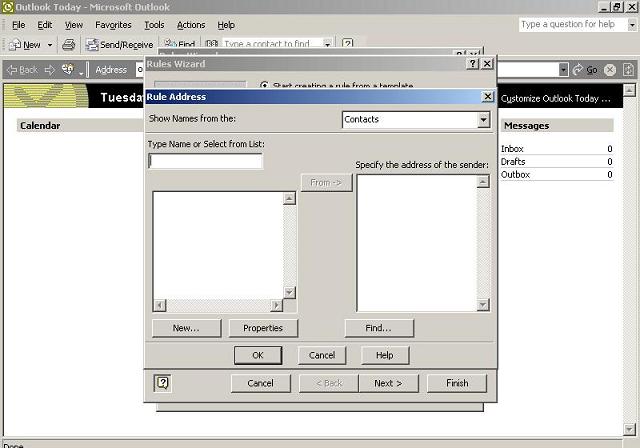
Task: Click Cancel in the Rule Address dialog
Action: [x=322, y=355]
